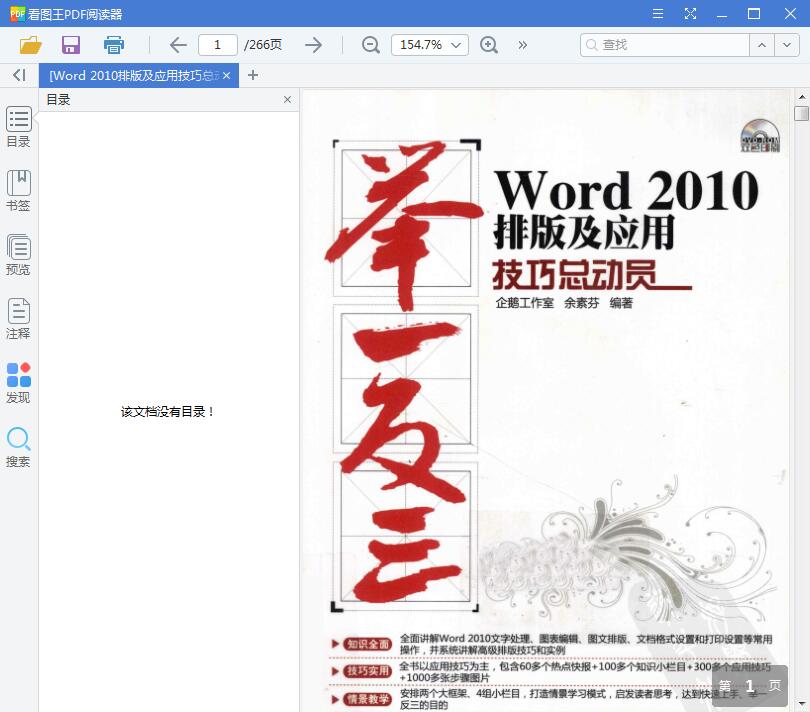Click the 第 1 页 page indicator overlay
The height and width of the screenshot is (712, 810).
click(x=750, y=686)
